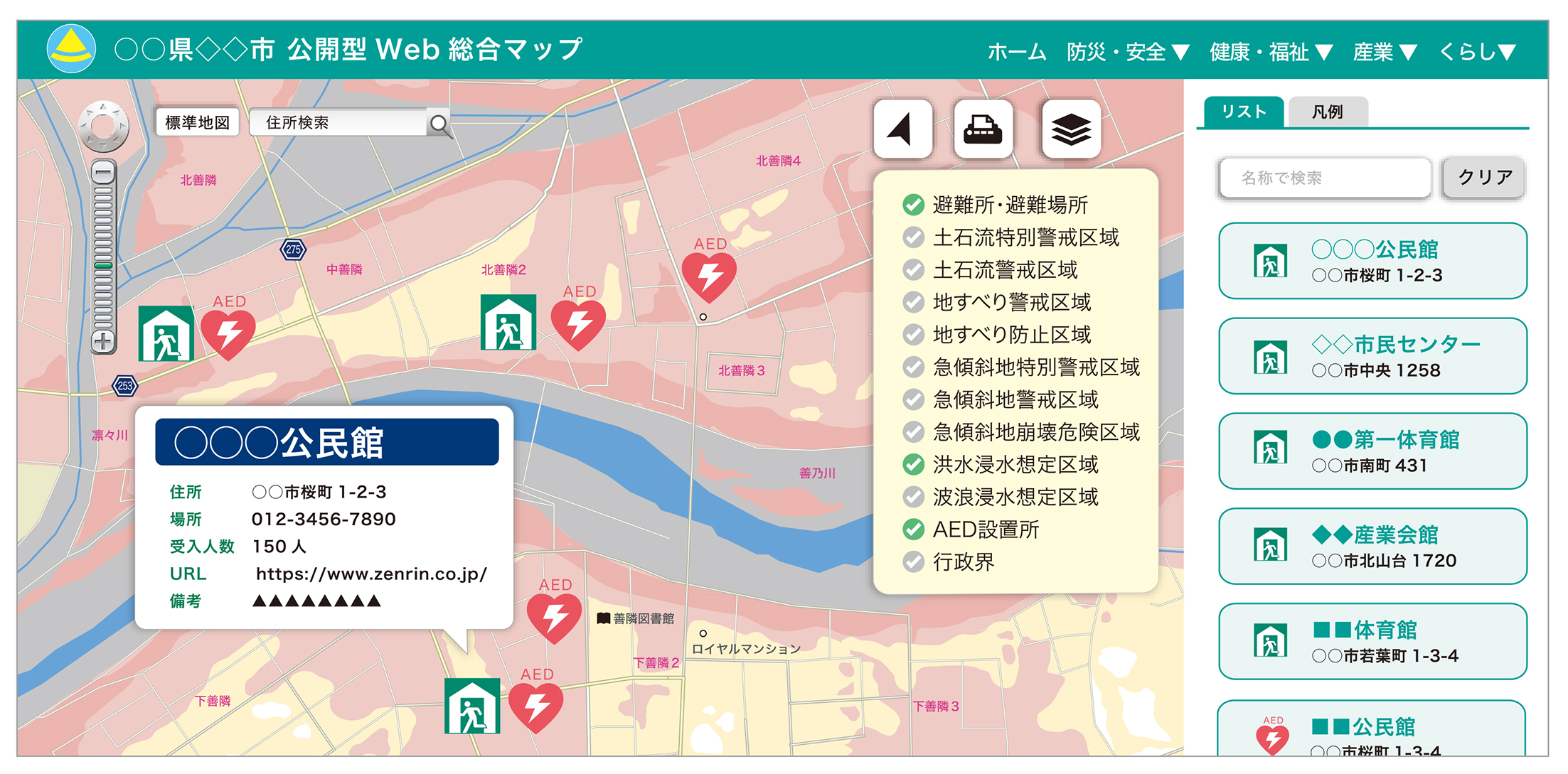The width and height of the screenshot is (1568, 774).
Task: Click shelter icon below 北善隣 label
Action: 166,333
